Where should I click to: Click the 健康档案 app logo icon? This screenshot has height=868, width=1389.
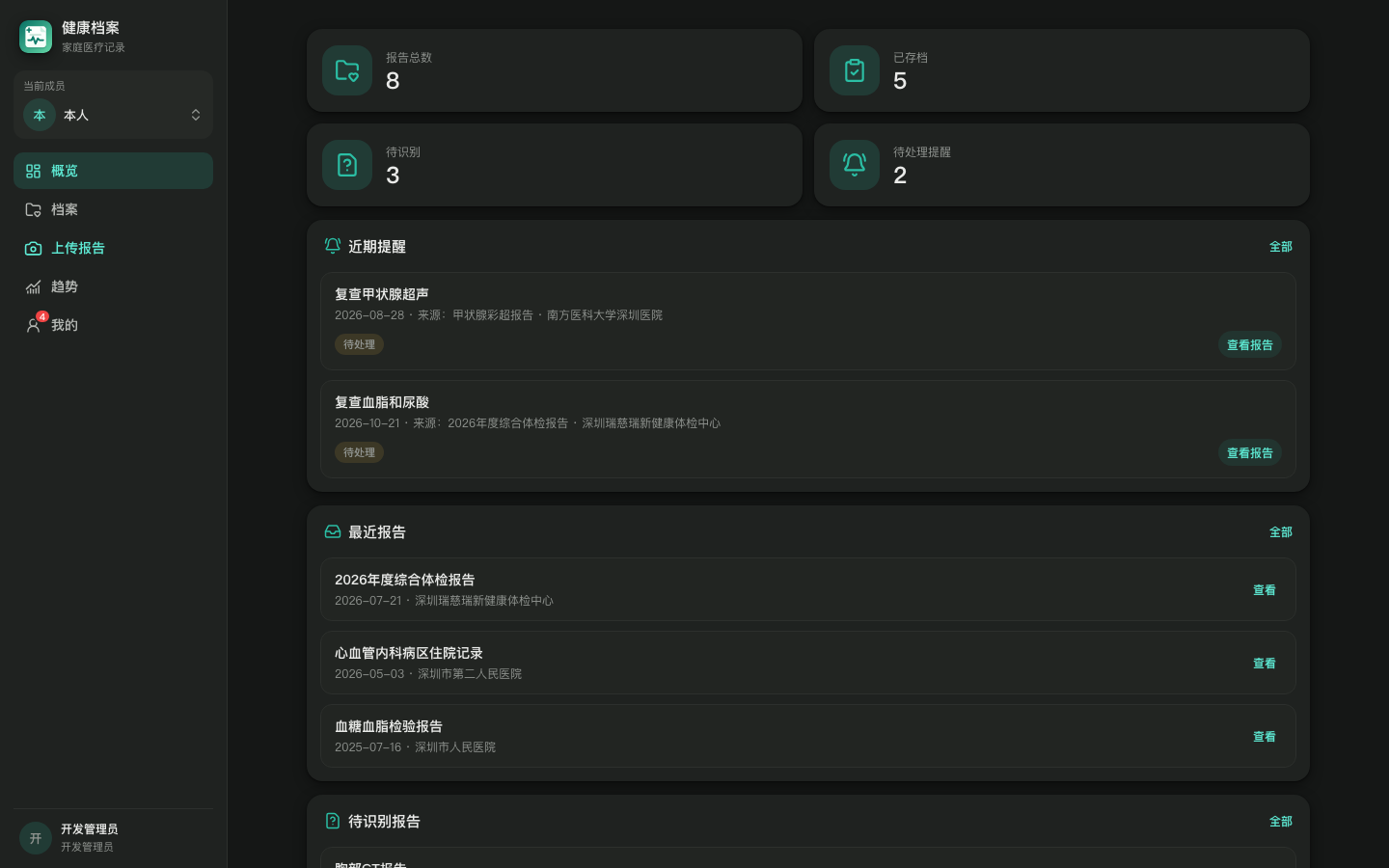click(x=36, y=37)
